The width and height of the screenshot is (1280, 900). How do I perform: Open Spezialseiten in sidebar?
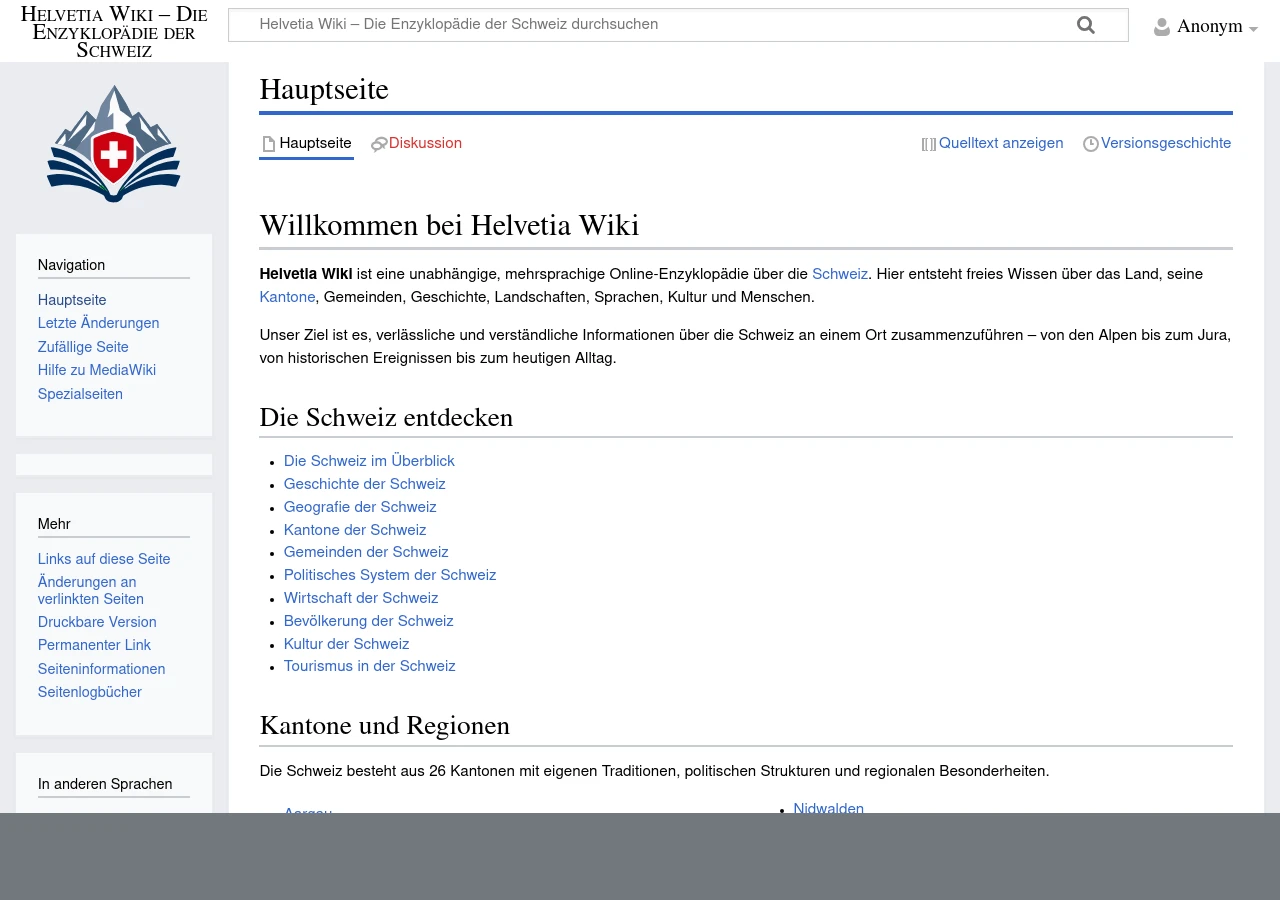80,395
